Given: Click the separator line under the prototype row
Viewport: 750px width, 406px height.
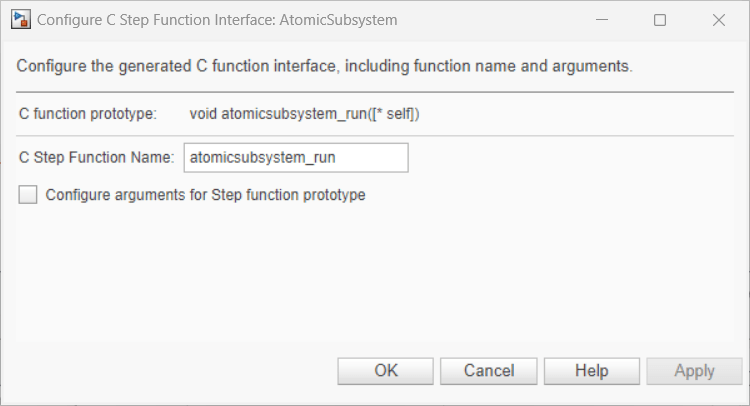Looking at the screenshot, I should coord(375,135).
